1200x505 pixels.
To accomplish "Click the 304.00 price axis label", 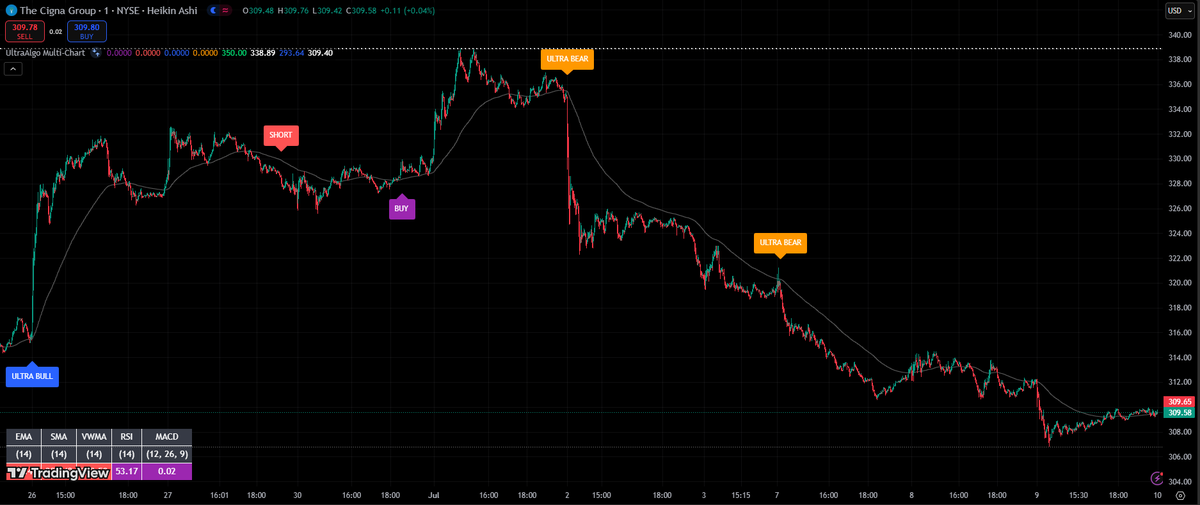I will pyautogui.click(x=1180, y=481).
